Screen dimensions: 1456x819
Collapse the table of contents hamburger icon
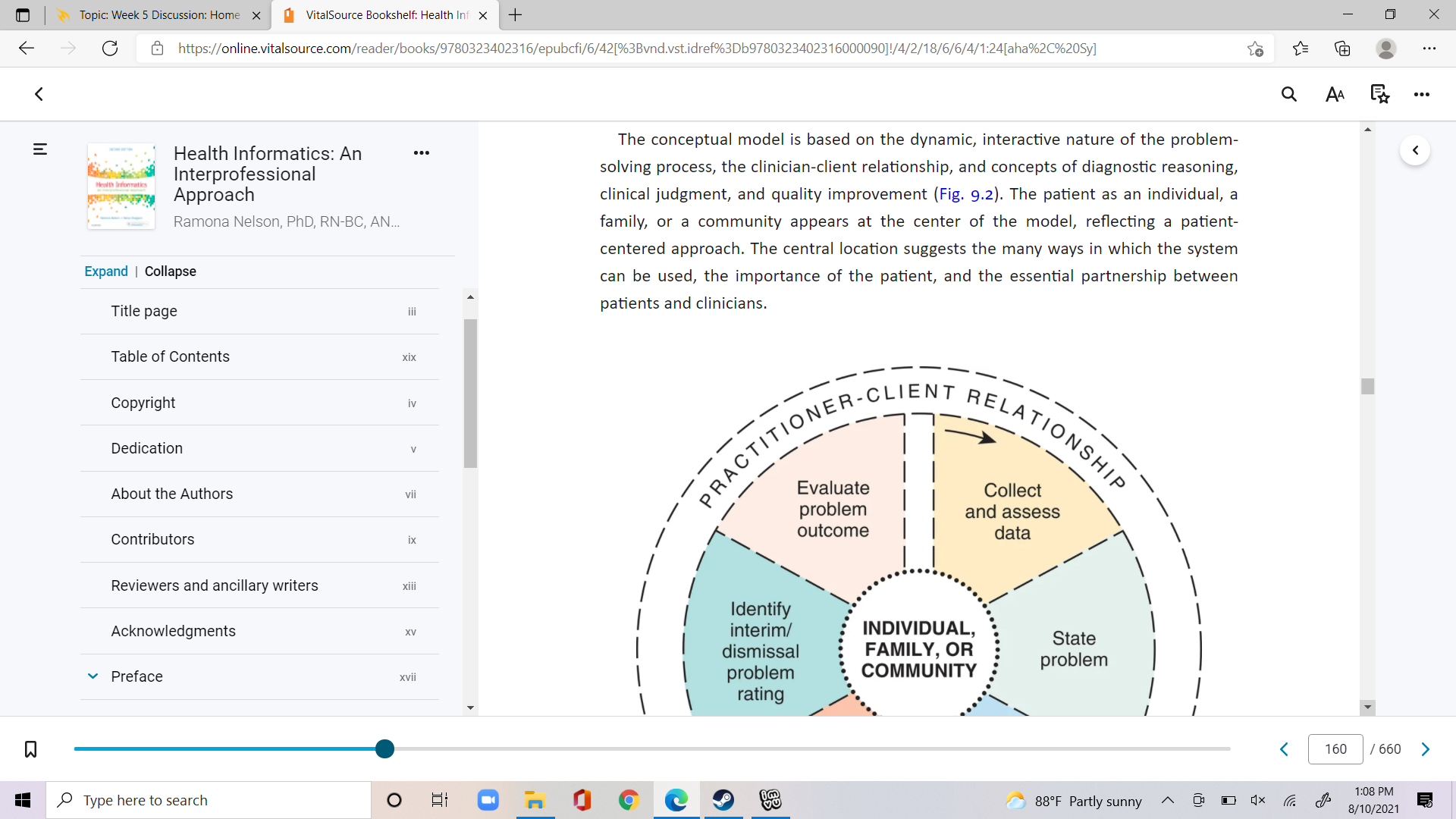pyautogui.click(x=40, y=149)
